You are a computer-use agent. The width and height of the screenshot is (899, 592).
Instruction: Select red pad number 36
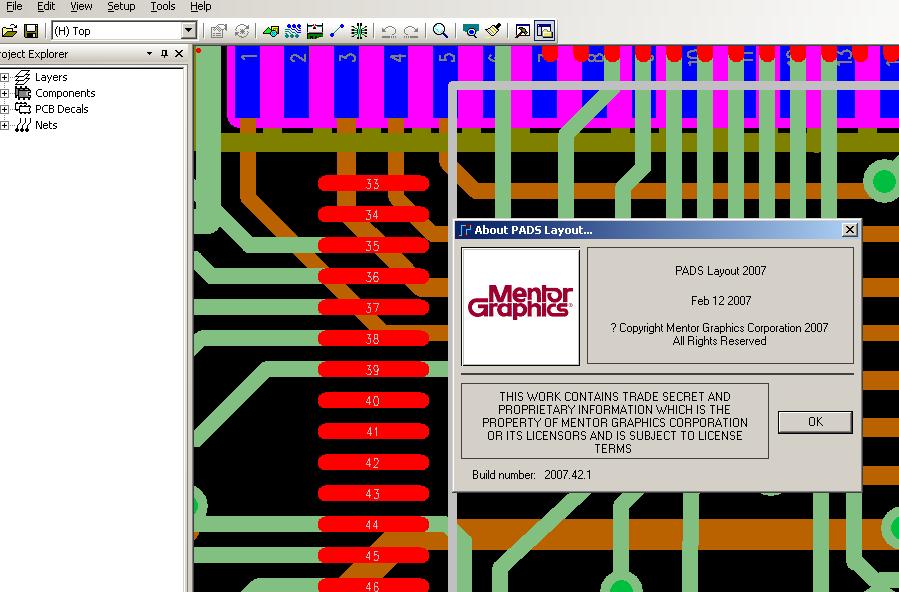pos(373,276)
